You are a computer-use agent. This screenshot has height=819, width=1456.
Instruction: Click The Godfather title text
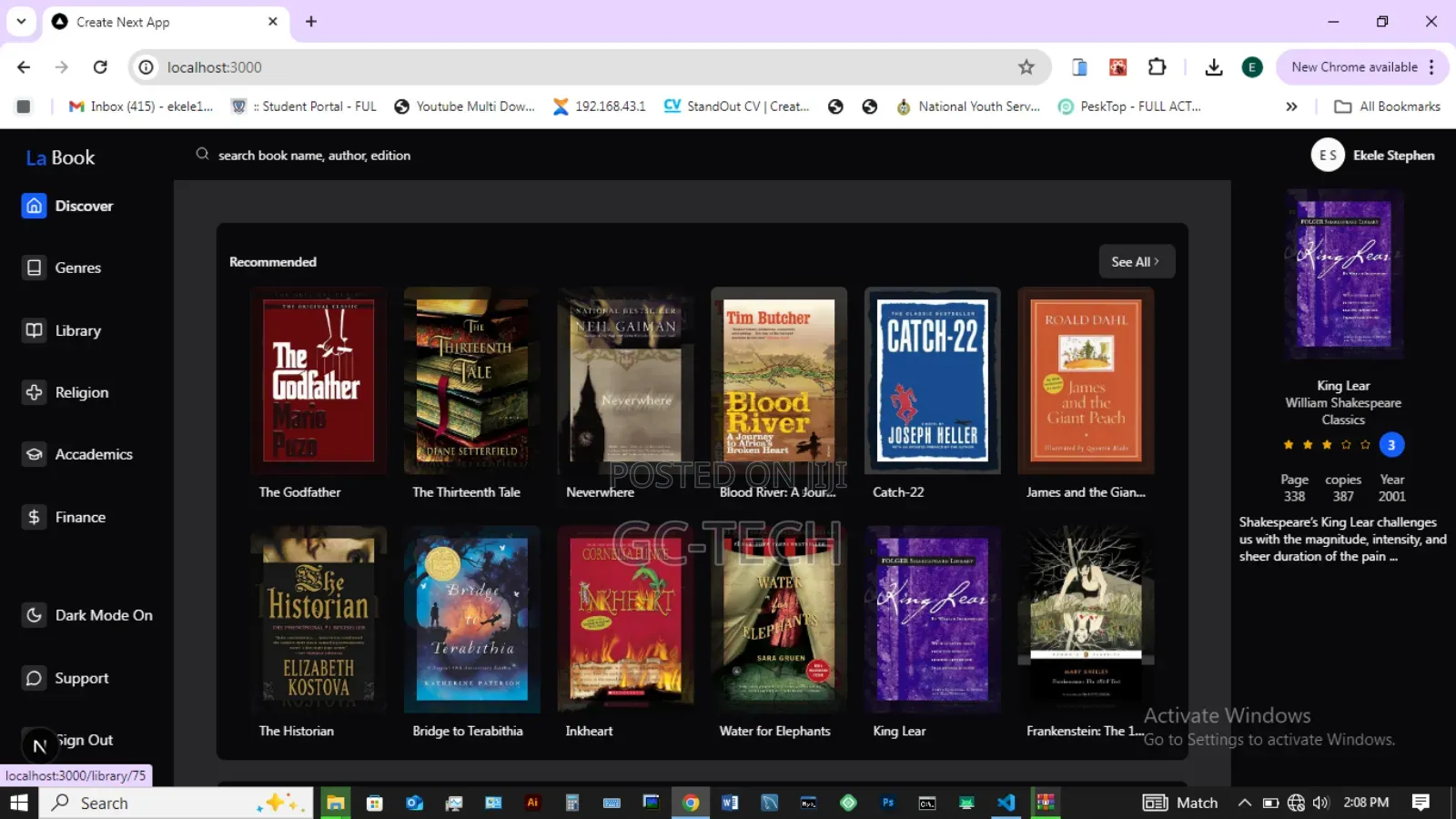(x=299, y=492)
